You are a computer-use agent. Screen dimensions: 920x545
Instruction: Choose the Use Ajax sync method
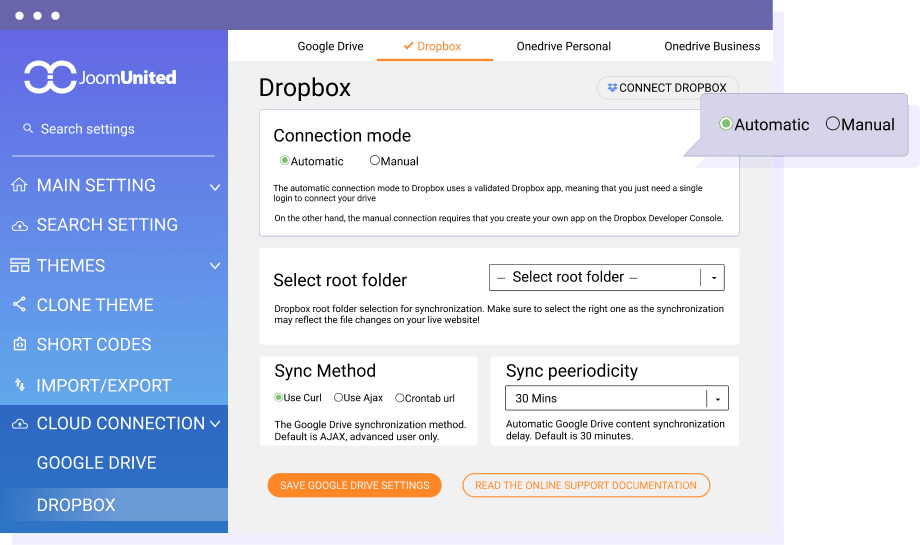pyautogui.click(x=339, y=397)
